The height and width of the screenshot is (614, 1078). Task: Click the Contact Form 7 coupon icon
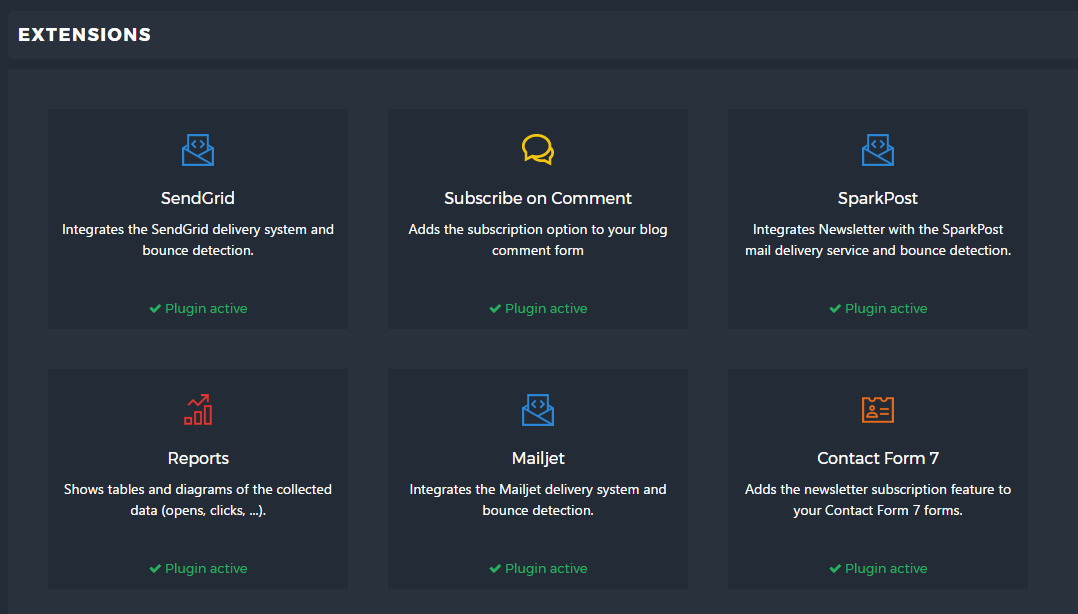pos(877,409)
